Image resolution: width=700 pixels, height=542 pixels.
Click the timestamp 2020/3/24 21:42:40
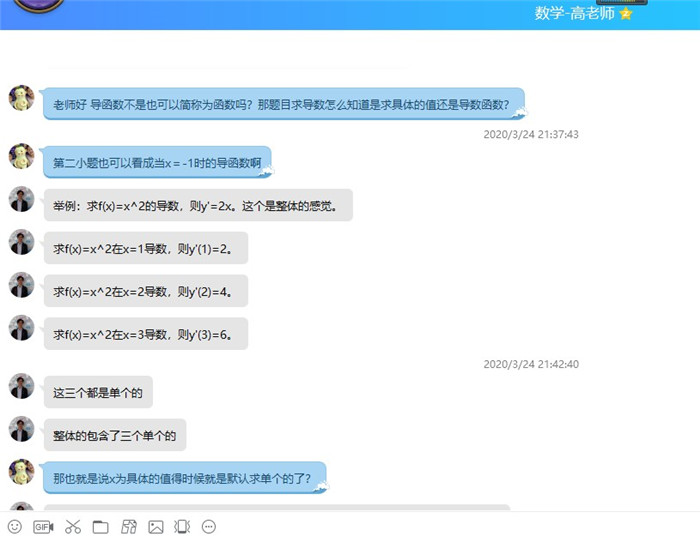[531, 365]
